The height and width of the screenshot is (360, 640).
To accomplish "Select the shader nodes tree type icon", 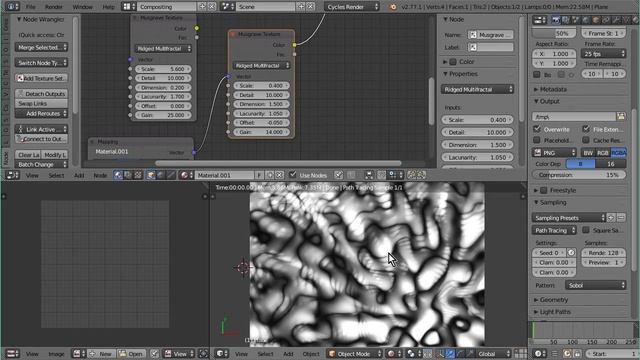I will coord(118,175).
